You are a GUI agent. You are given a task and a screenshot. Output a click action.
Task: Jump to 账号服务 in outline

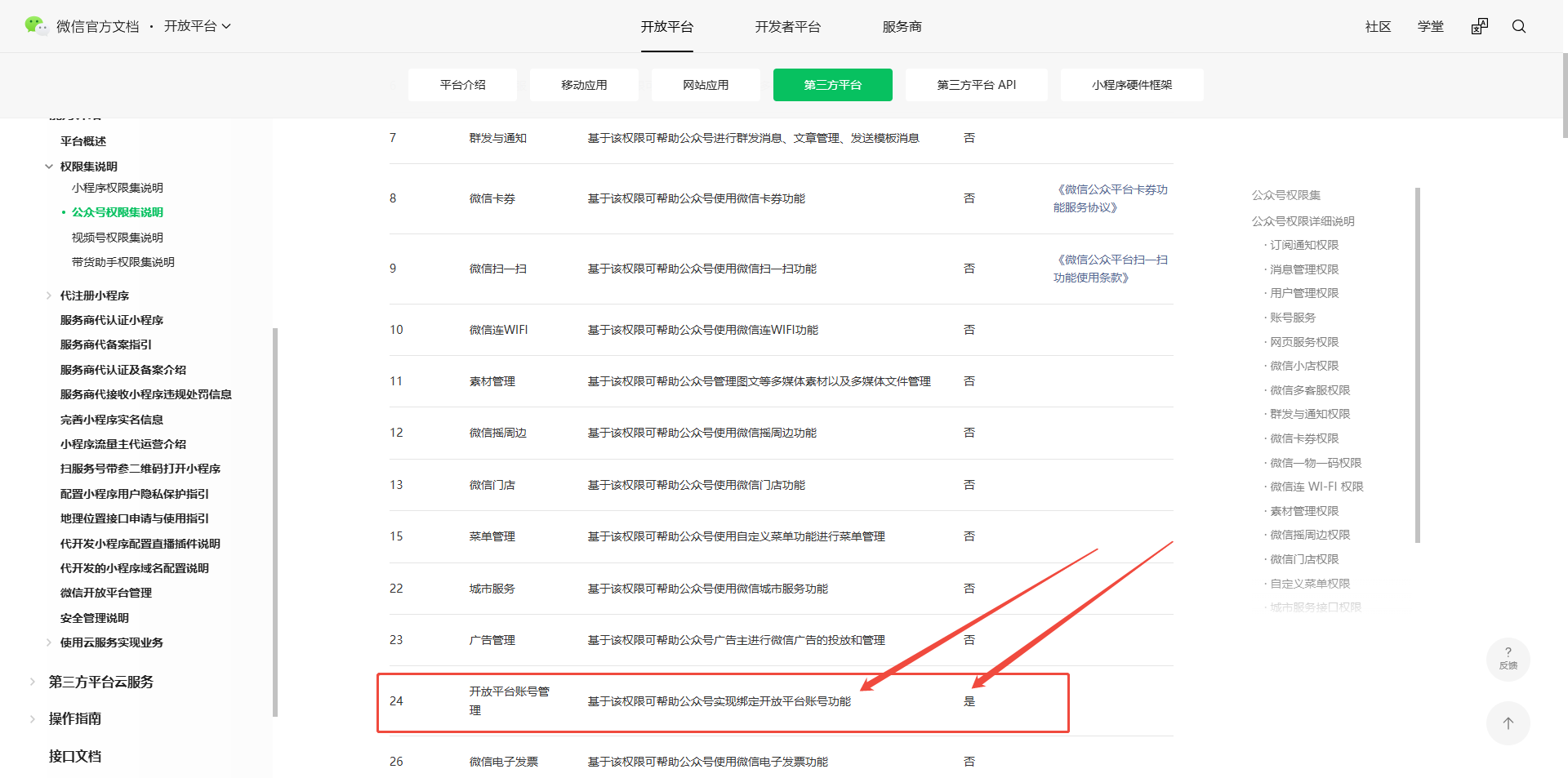(1293, 318)
